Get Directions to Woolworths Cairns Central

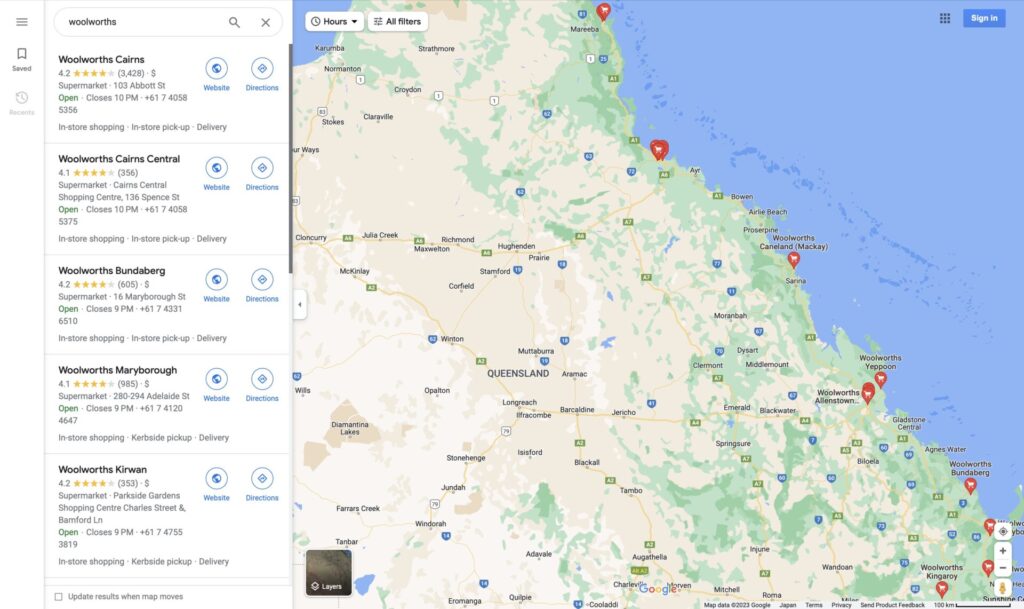[262, 174]
